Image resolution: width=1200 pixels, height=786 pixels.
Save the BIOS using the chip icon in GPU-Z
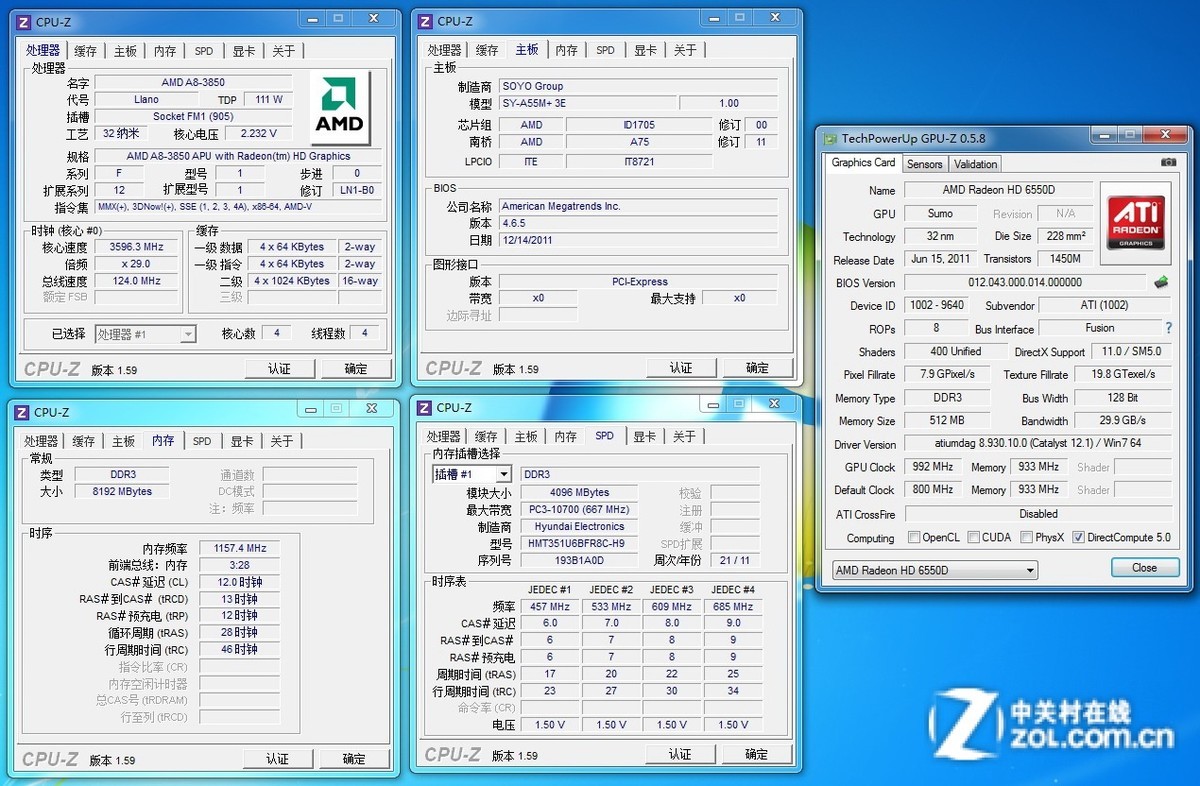pos(1161,282)
